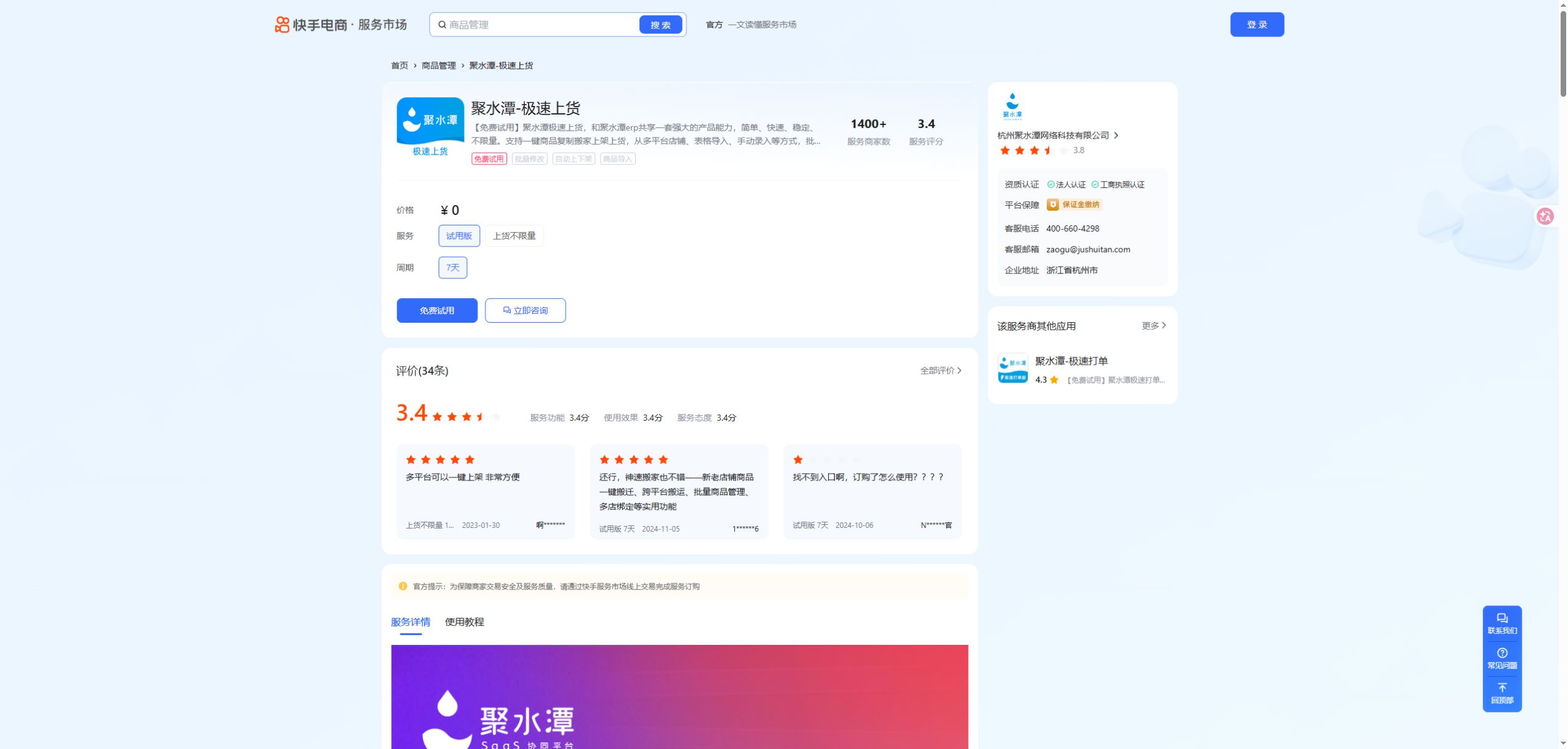
Task: Click the 免费试用 red tag
Action: 489,159
